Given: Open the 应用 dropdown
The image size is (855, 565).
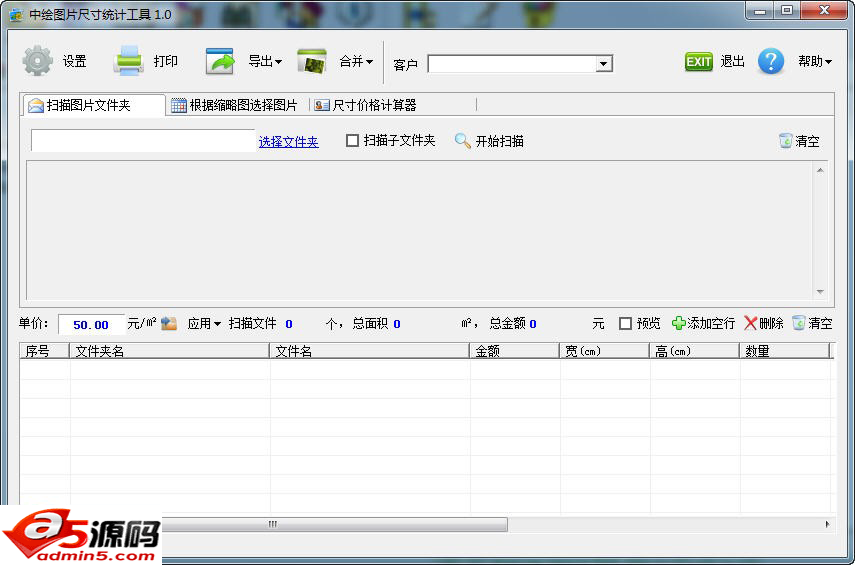Looking at the screenshot, I should click(x=204, y=323).
